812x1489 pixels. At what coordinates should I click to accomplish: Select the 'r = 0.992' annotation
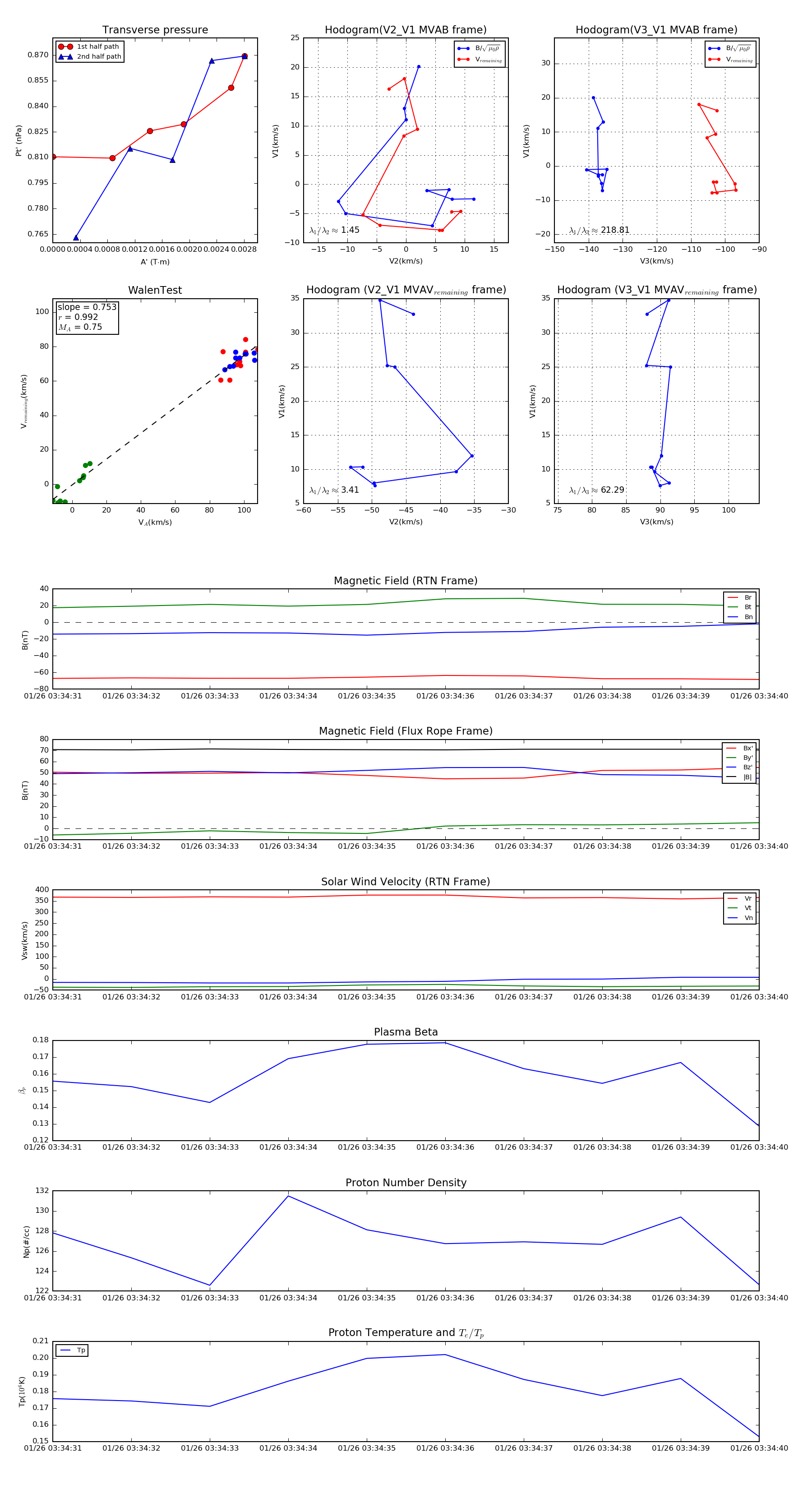[78, 317]
